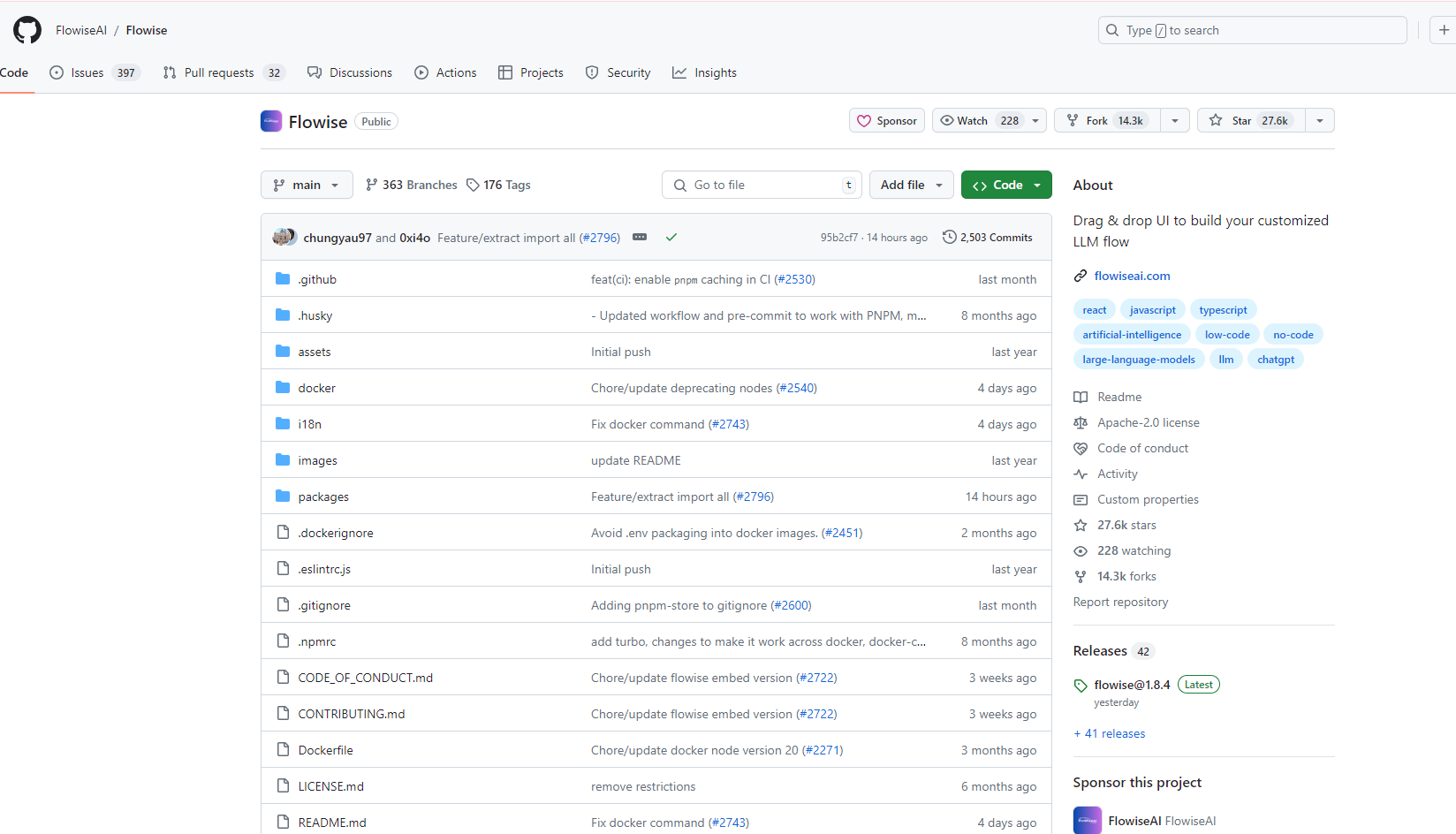Viewport: 1456px width, 834px height.
Task: Expand the commit description ellipsis icon
Action: coord(640,237)
